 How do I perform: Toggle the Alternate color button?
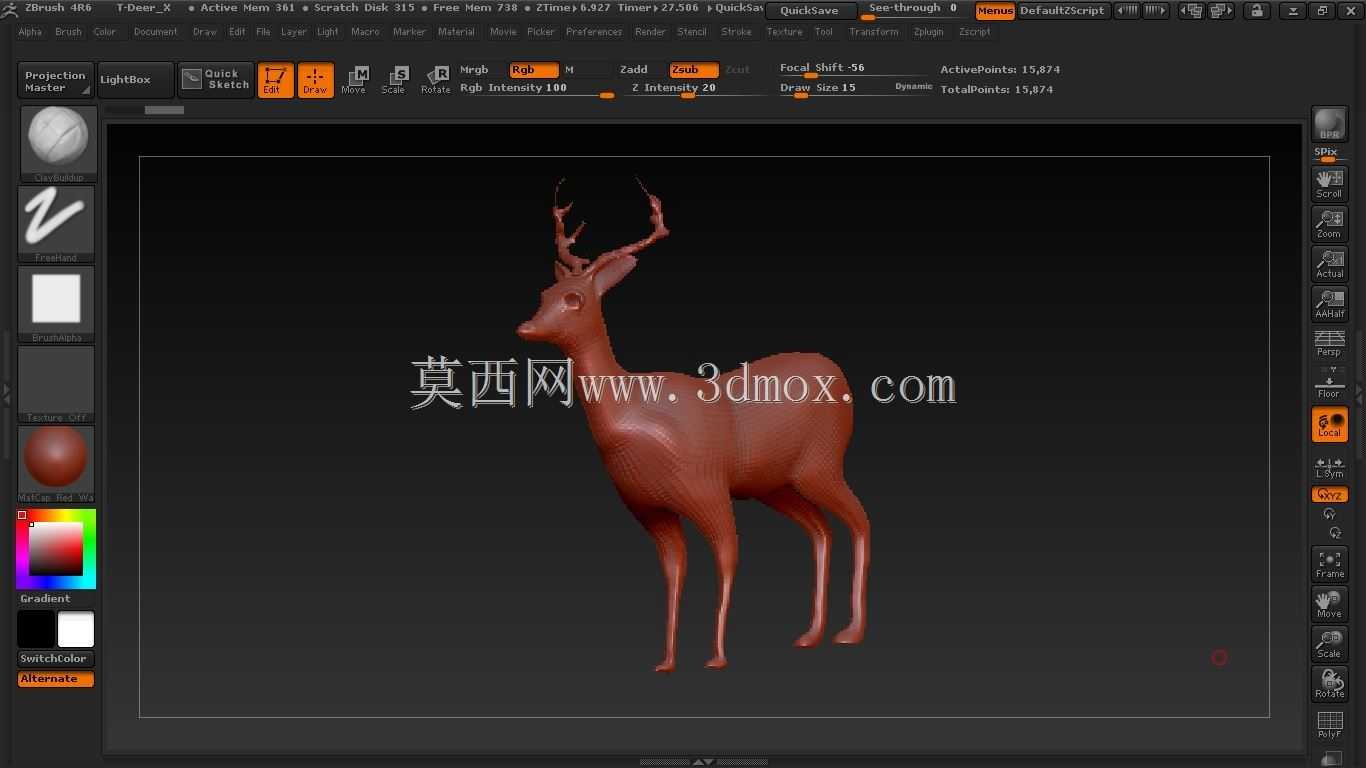[56, 678]
